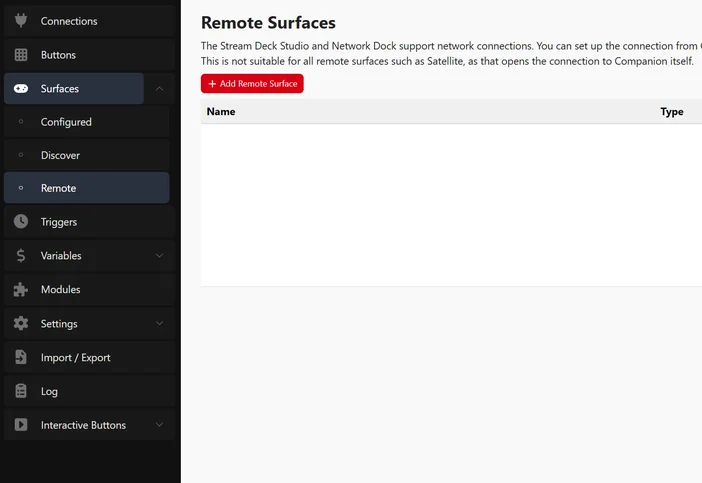This screenshot has width=702, height=483.
Task: Click the Interactive Buttons play icon
Action: [21, 425]
